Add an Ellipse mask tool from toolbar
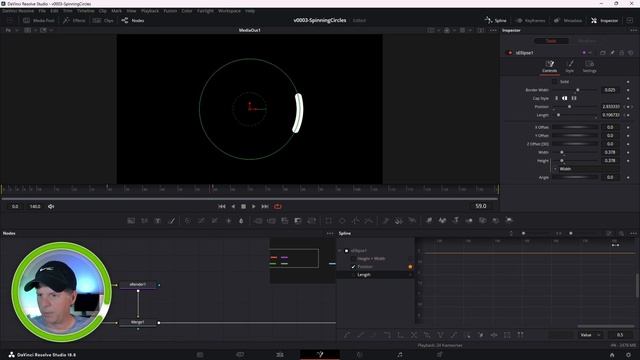 point(342,220)
